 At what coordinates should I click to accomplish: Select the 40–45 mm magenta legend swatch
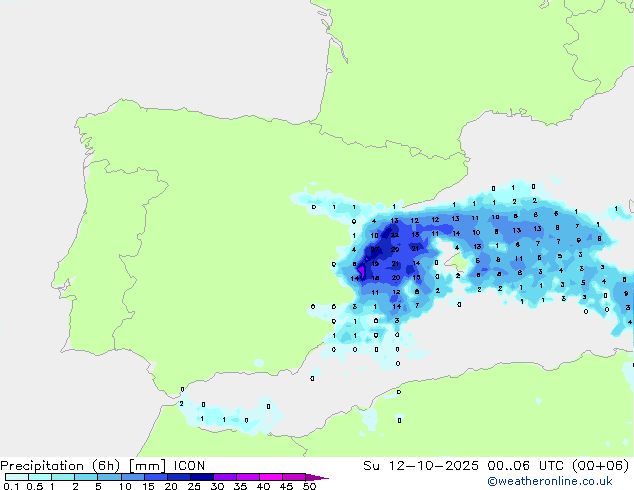[271, 477]
